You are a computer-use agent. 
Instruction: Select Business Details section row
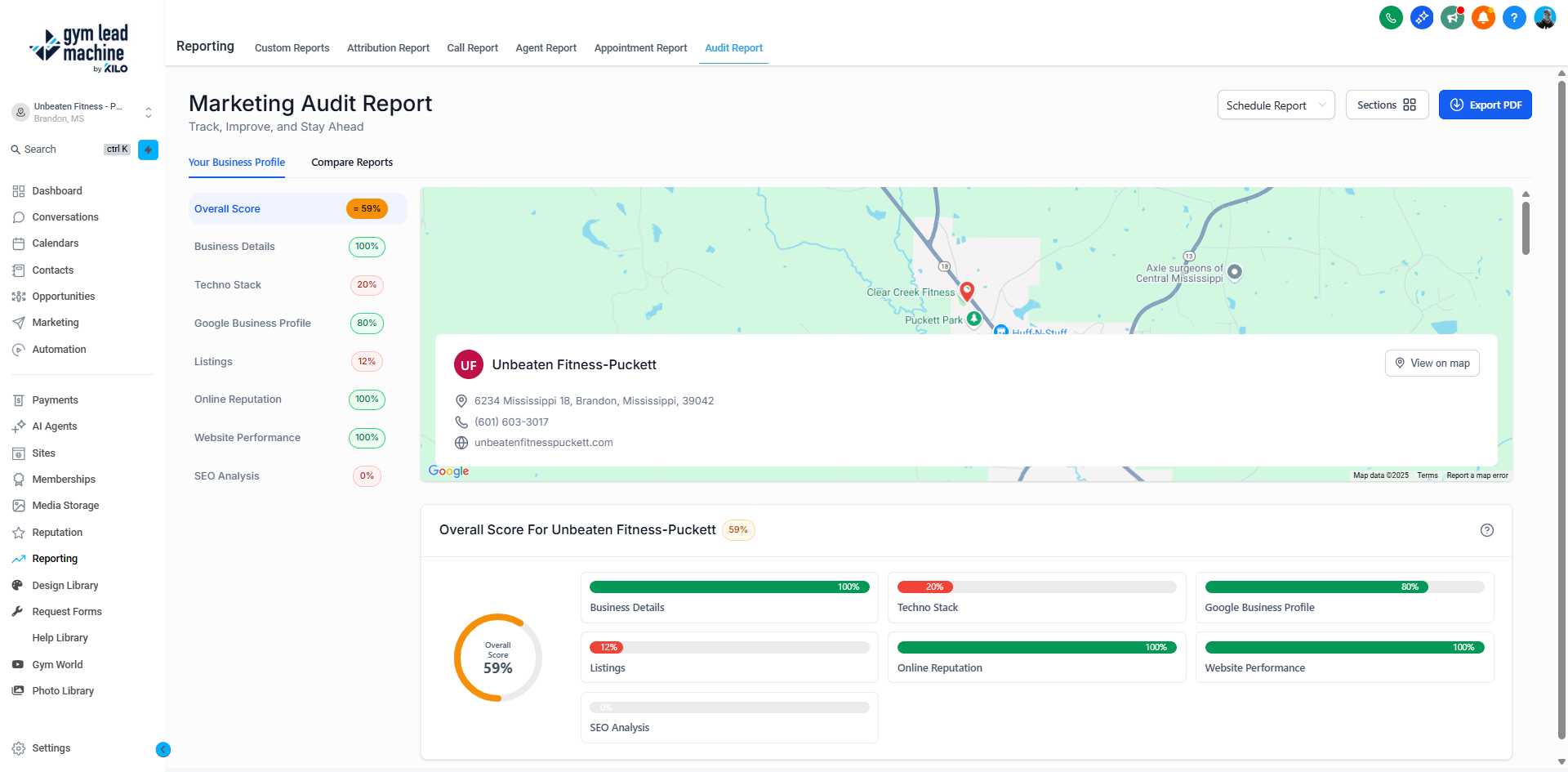[x=297, y=247]
